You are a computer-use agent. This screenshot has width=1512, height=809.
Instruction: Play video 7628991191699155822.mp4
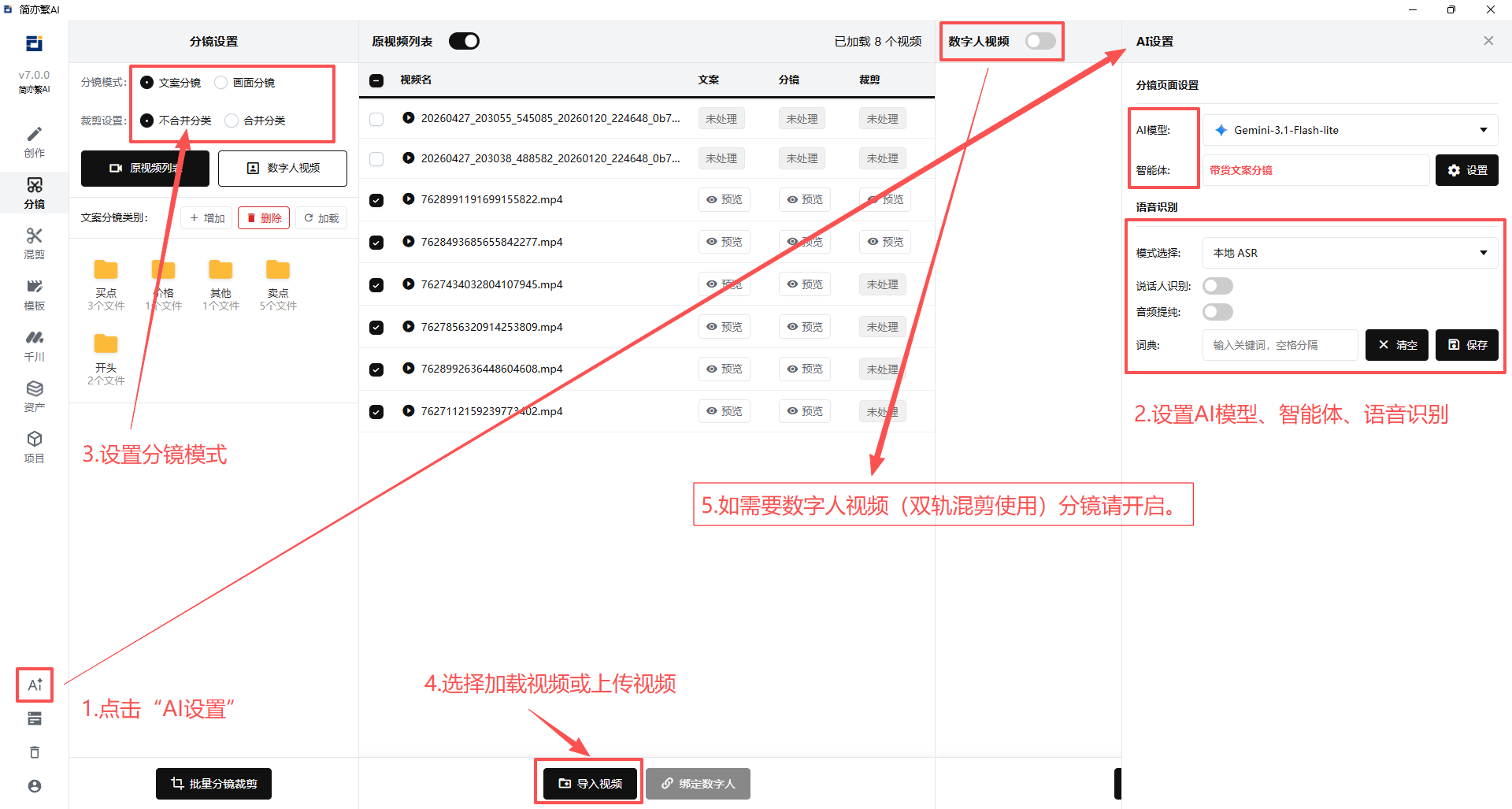tap(409, 199)
